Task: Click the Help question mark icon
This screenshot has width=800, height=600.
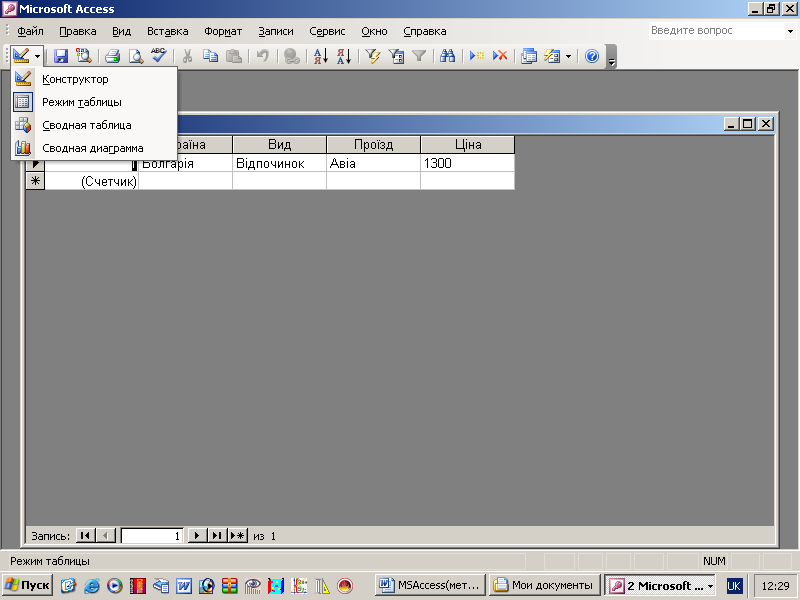Action: click(592, 56)
